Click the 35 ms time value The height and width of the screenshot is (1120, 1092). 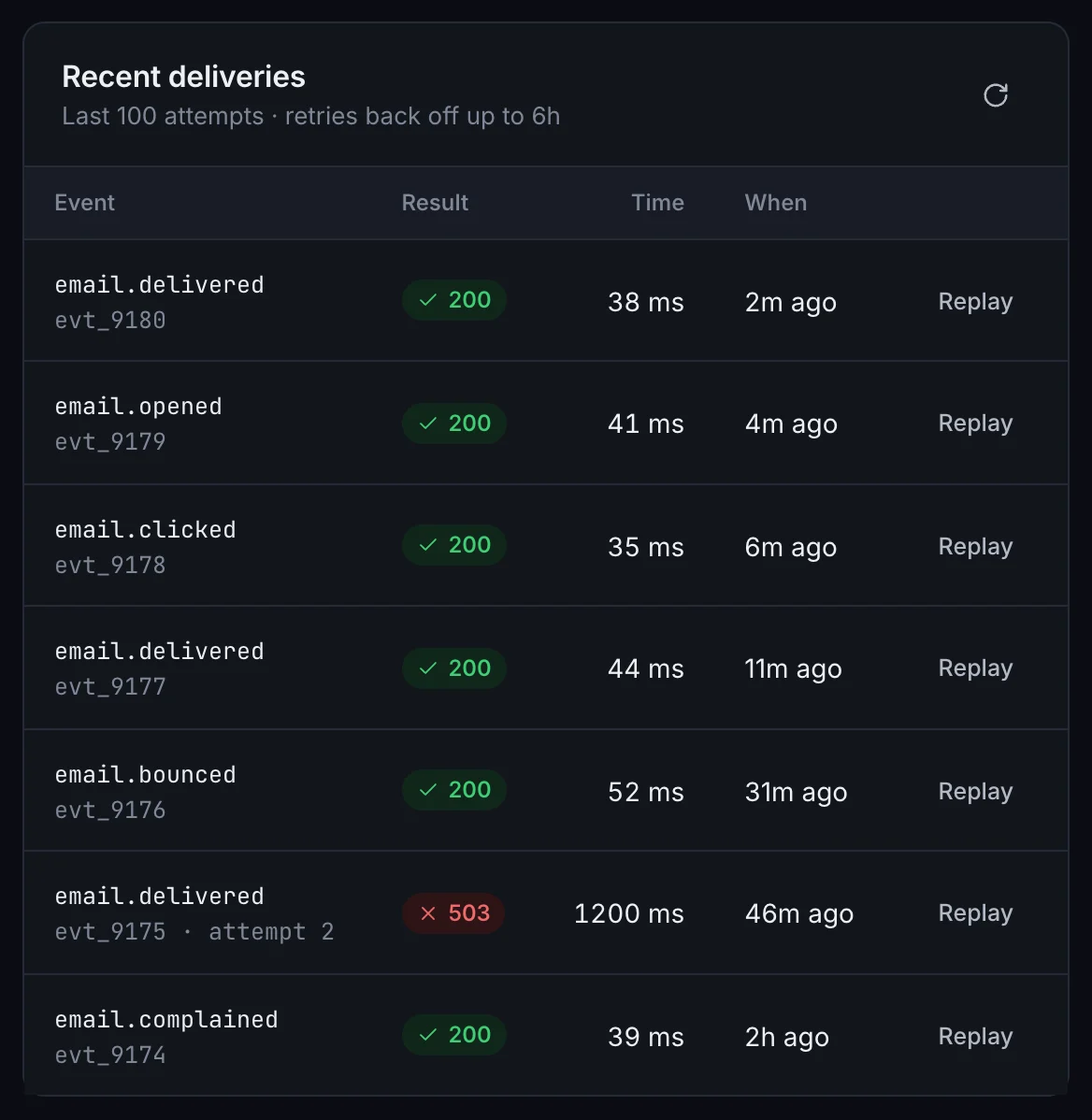(646, 547)
